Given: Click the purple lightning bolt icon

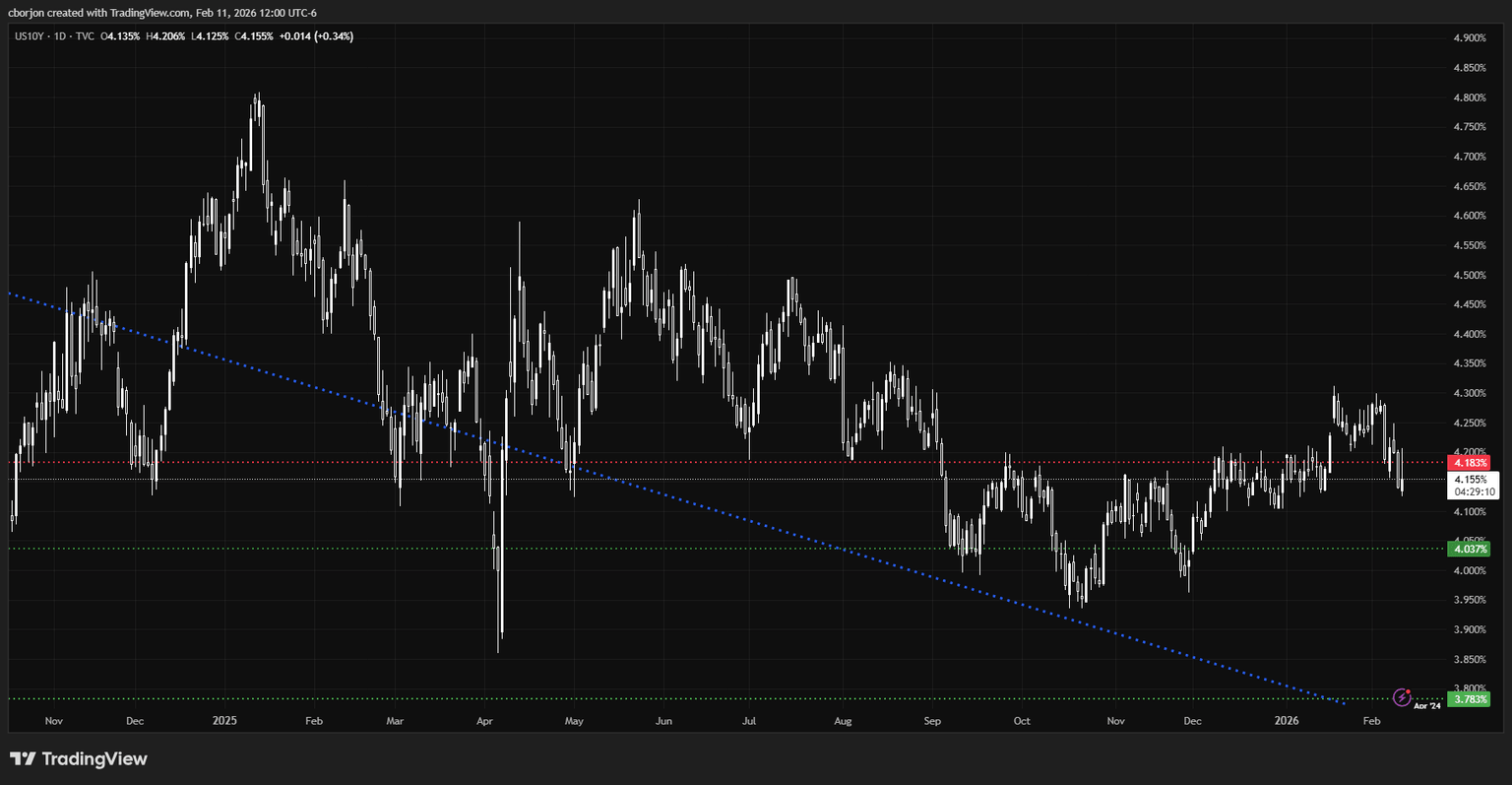Looking at the screenshot, I should (x=1402, y=697).
